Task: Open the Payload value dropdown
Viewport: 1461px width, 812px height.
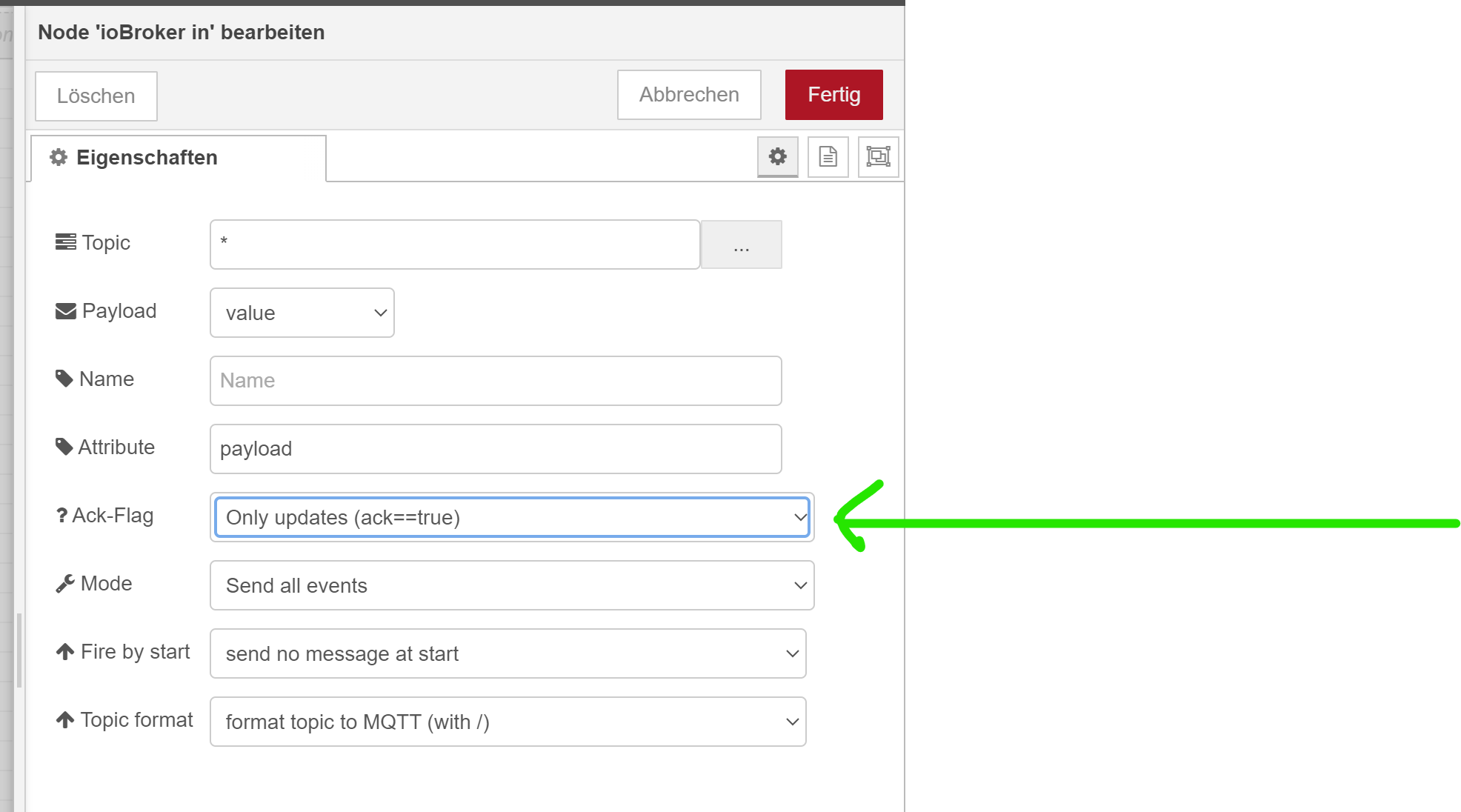Action: [302, 313]
